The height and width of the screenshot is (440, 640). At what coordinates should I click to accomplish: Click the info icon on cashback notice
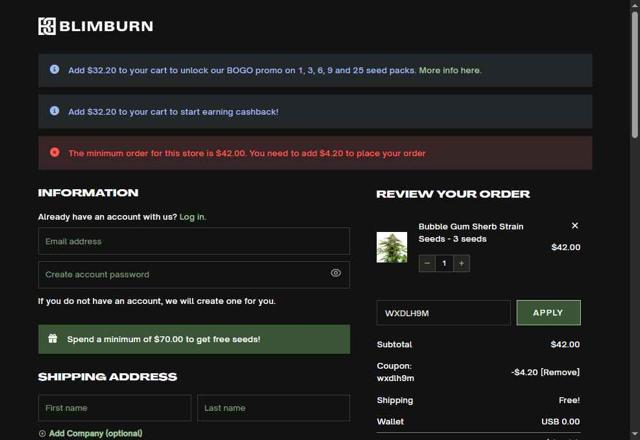coord(54,111)
